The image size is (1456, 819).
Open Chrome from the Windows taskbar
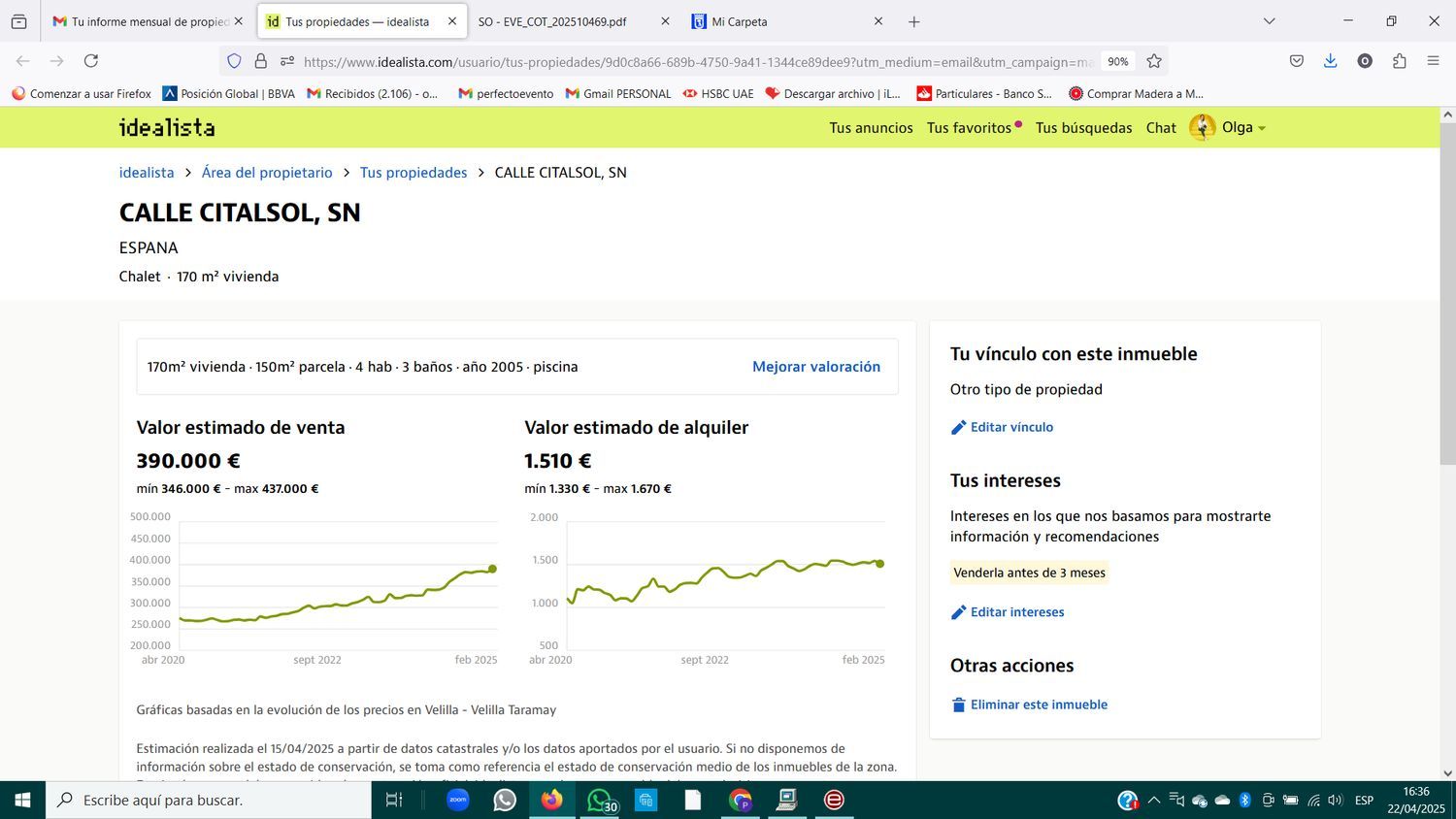coord(740,800)
